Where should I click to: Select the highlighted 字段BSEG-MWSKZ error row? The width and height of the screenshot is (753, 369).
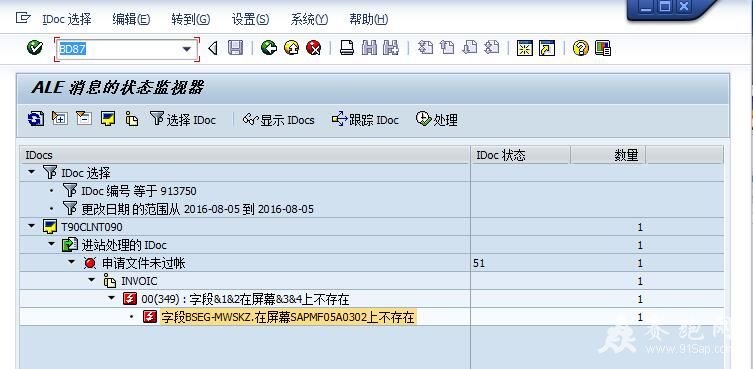(287, 317)
